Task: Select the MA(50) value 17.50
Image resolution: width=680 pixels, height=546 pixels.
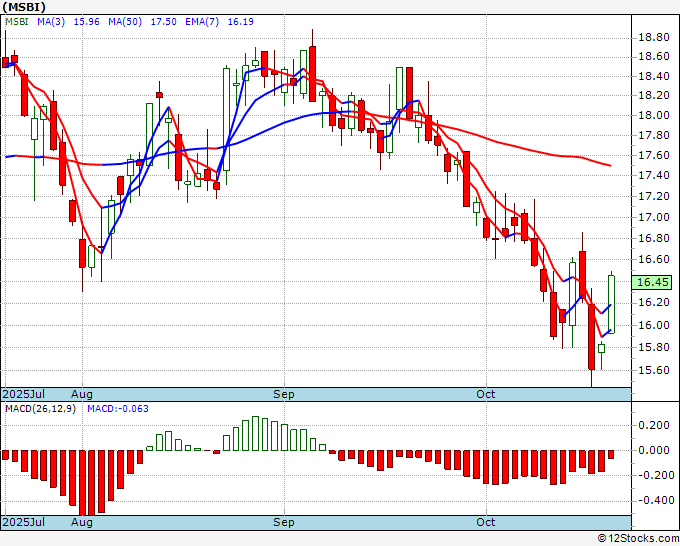Action: (x=163, y=22)
